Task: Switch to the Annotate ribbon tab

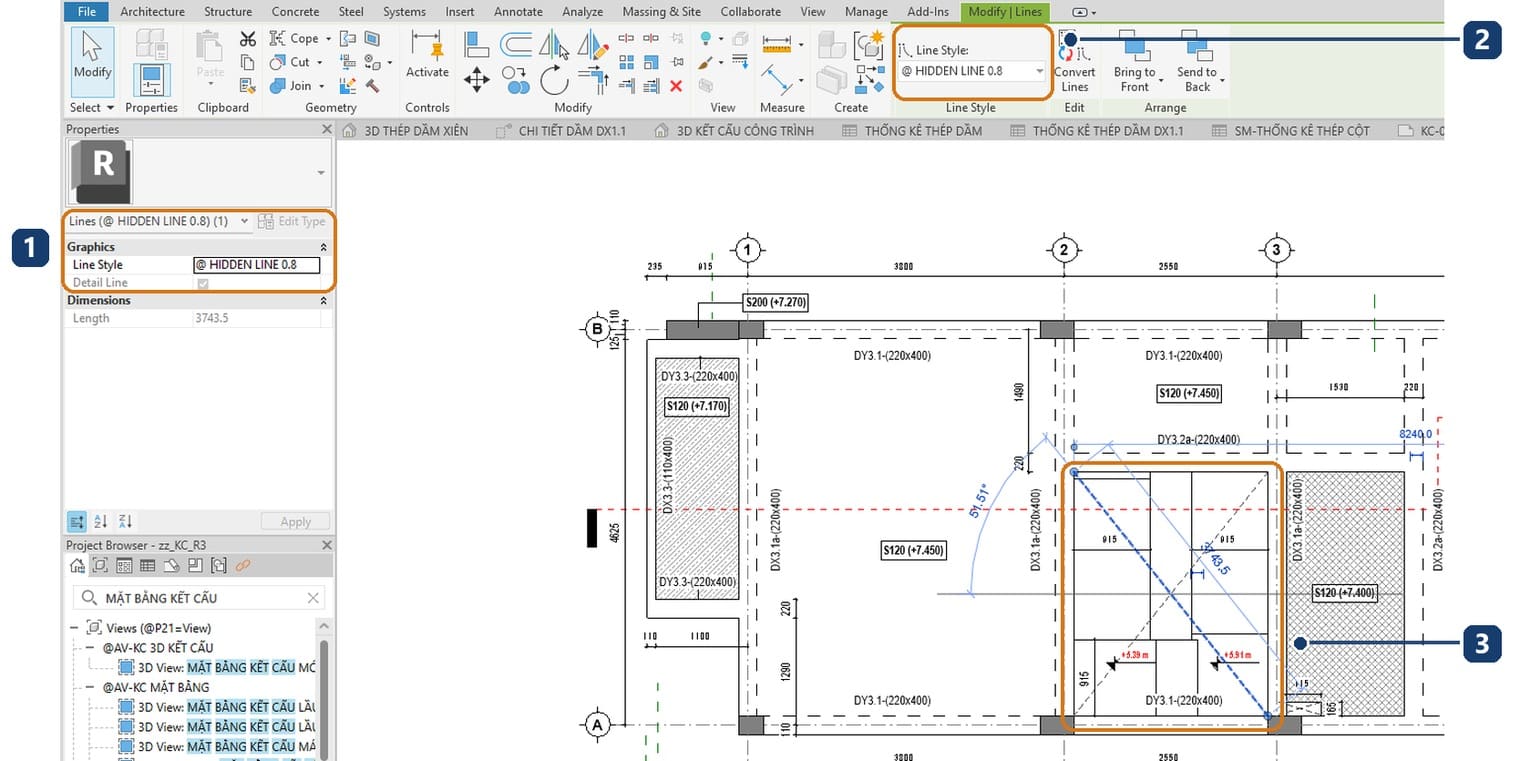Action: coord(518,11)
